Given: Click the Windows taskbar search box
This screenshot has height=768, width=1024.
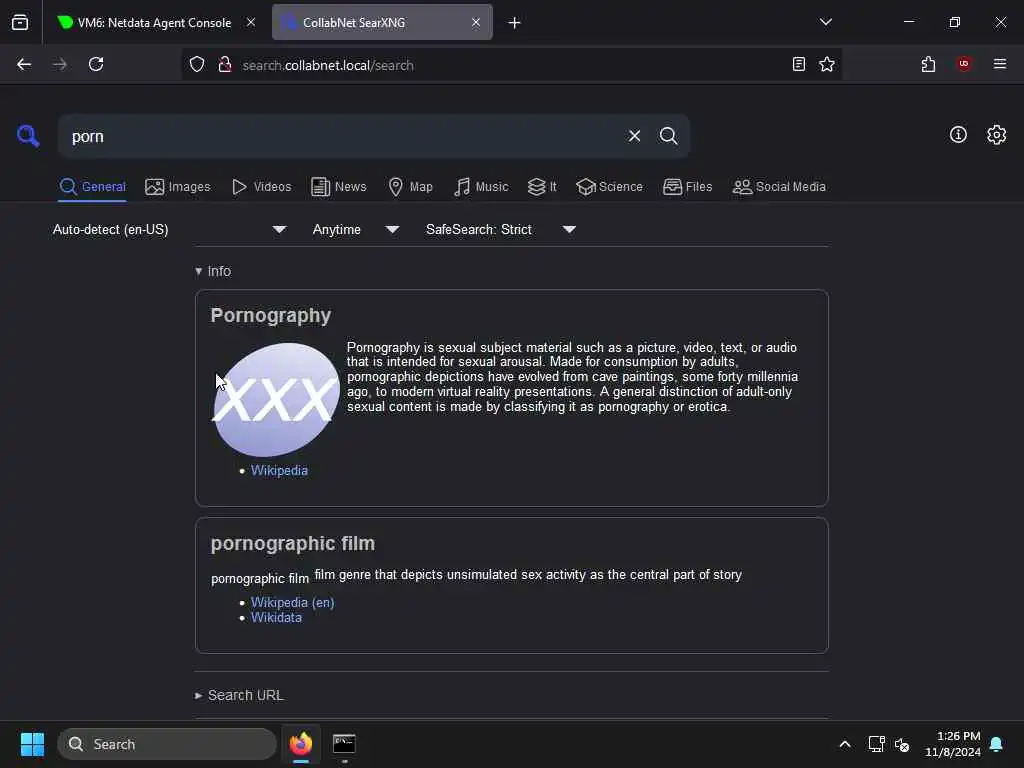Looking at the screenshot, I should (167, 744).
